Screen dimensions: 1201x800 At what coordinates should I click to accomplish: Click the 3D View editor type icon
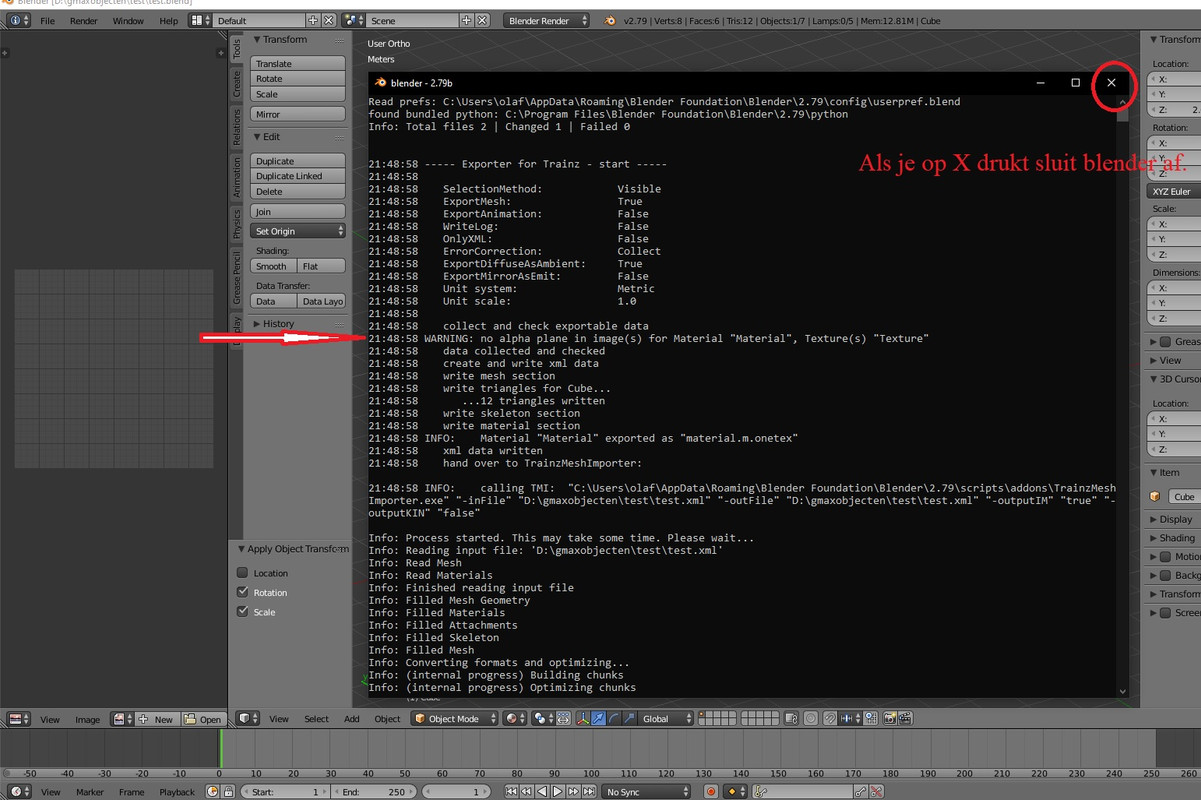pos(248,718)
